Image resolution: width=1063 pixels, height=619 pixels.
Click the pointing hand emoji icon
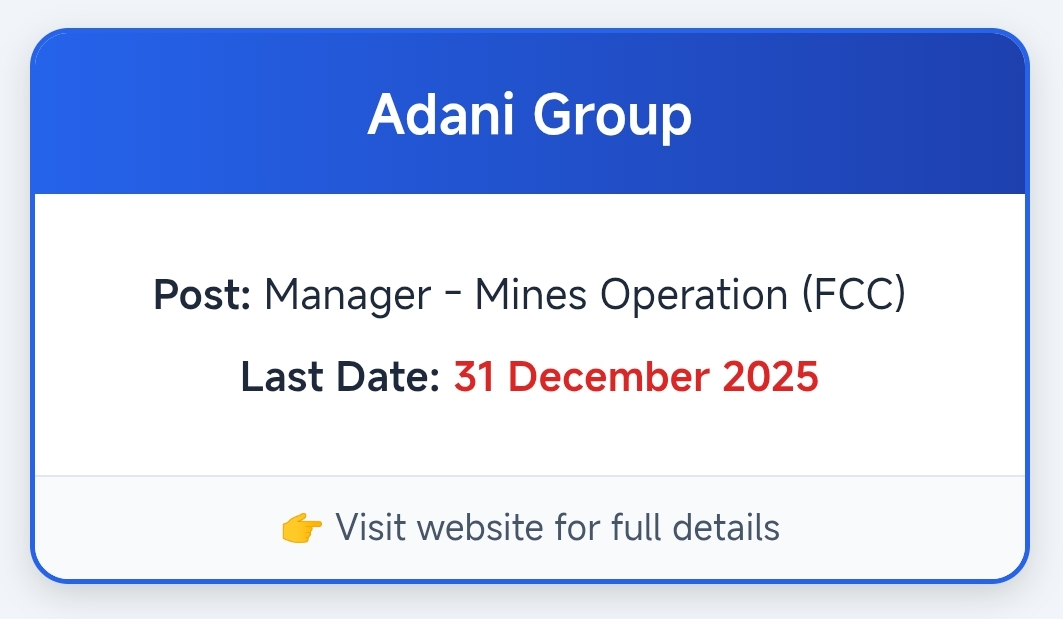coord(302,528)
